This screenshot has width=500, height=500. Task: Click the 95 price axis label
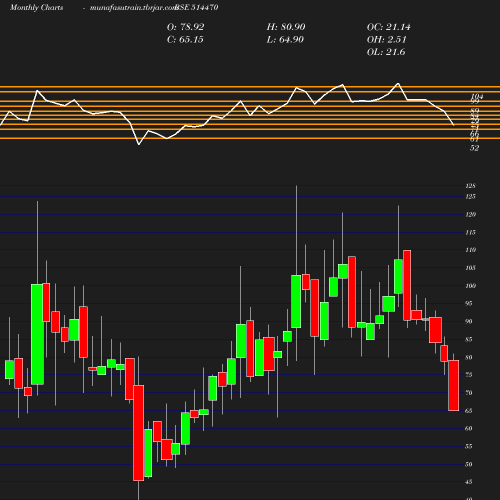point(469,304)
